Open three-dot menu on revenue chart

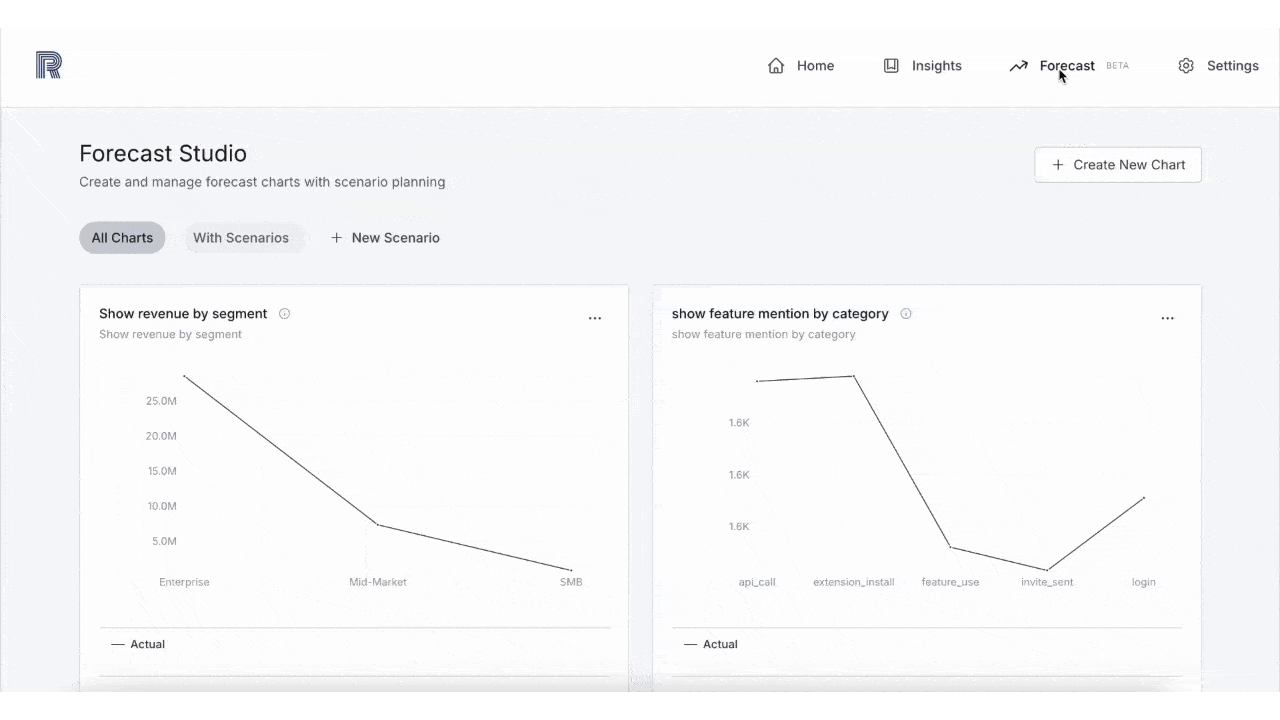[595, 318]
